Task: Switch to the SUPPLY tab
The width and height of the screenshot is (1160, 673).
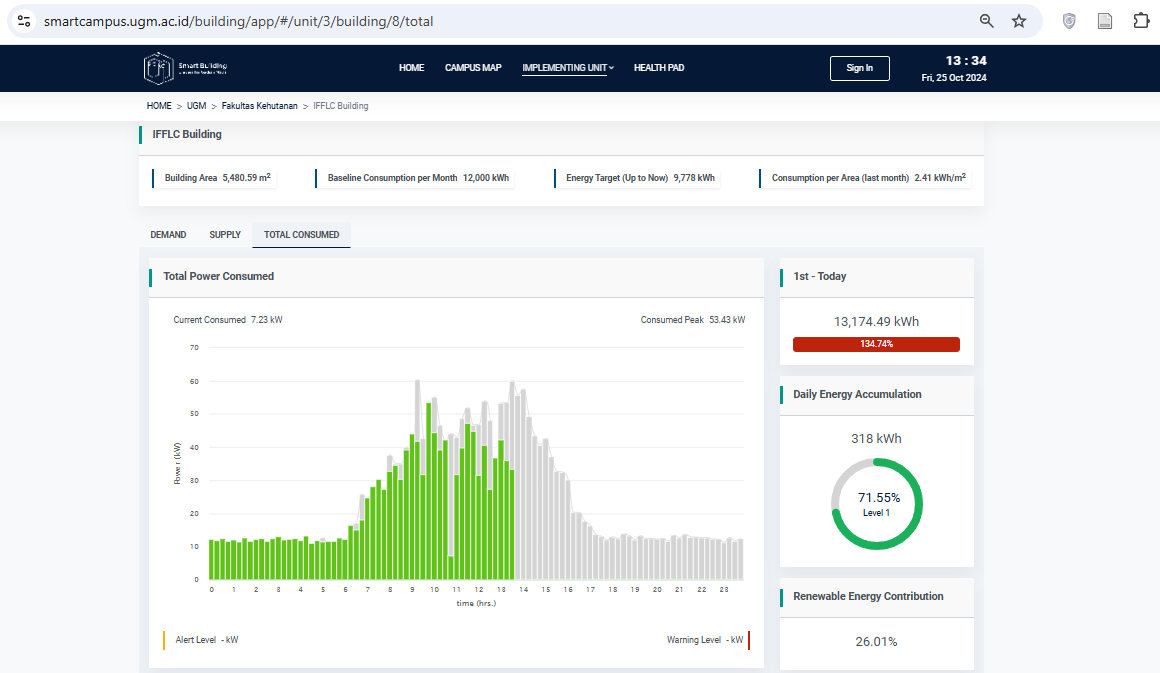Action: pos(225,234)
